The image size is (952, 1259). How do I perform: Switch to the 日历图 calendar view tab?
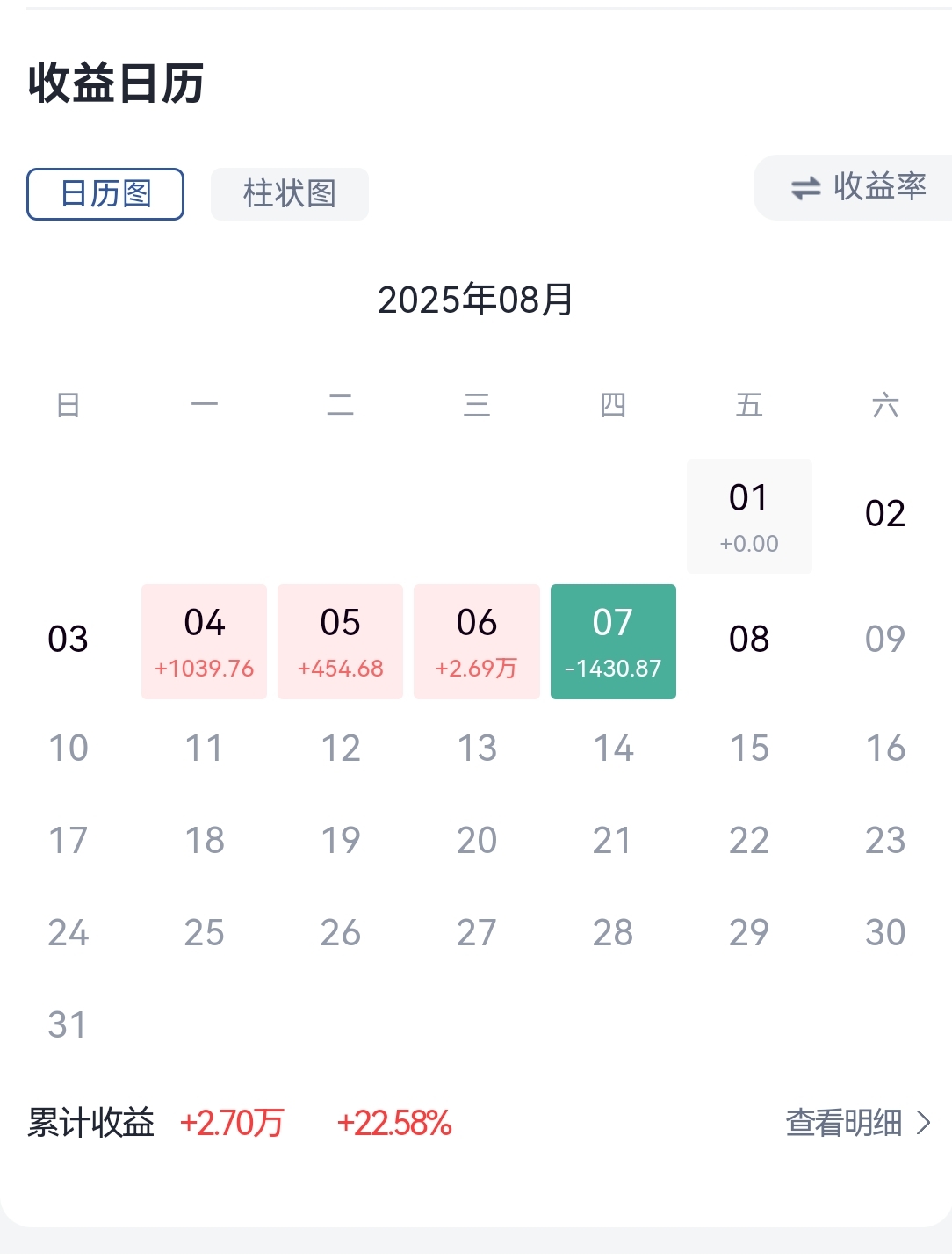(105, 194)
